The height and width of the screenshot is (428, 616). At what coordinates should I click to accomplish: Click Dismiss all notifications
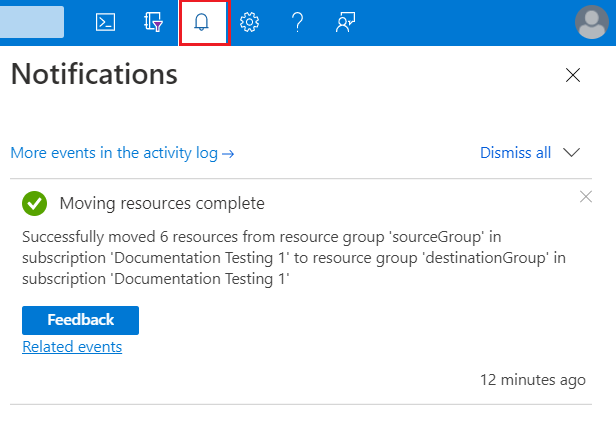pyautogui.click(x=515, y=153)
